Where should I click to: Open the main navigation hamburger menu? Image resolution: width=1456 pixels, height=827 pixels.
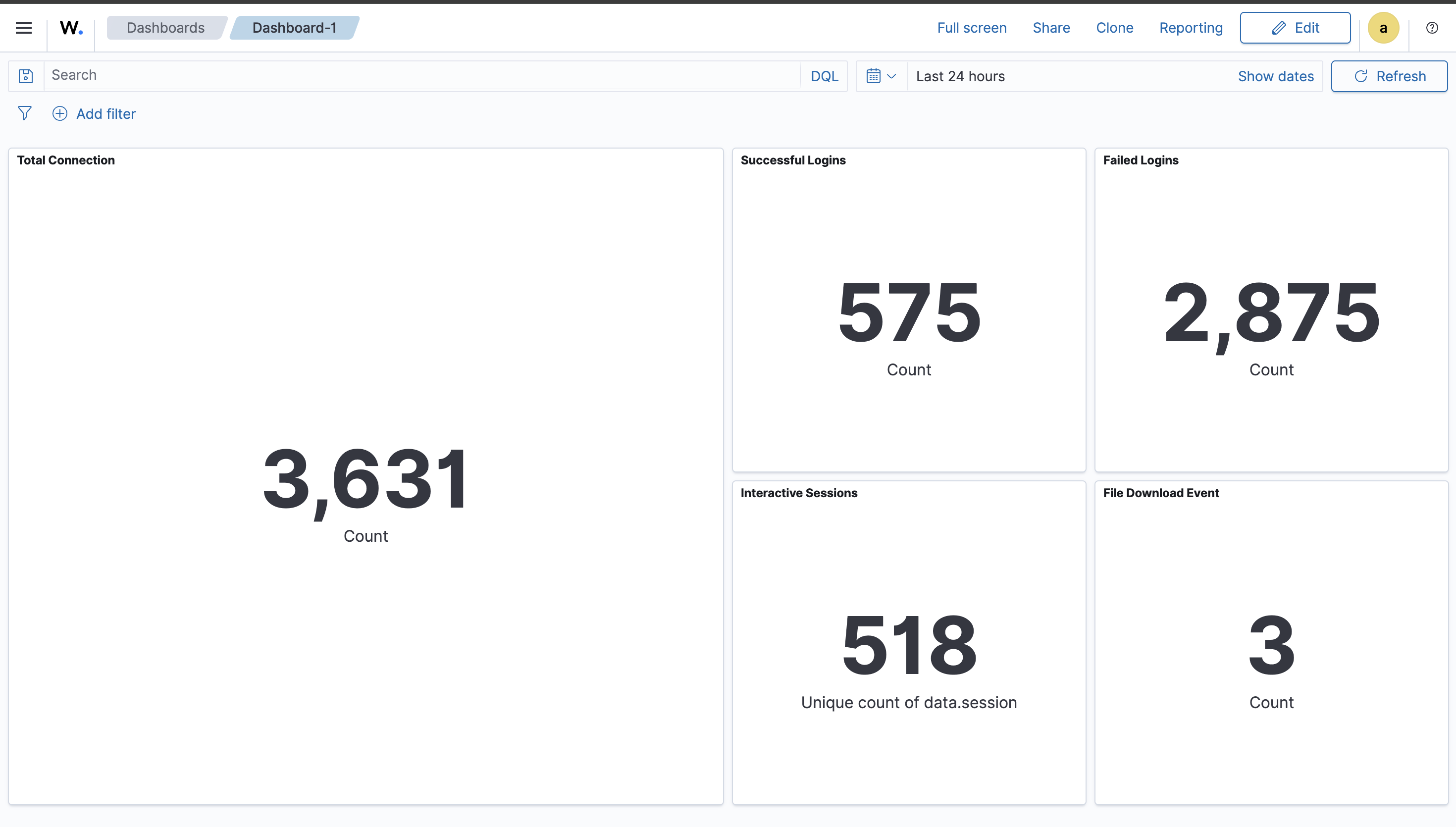click(24, 27)
